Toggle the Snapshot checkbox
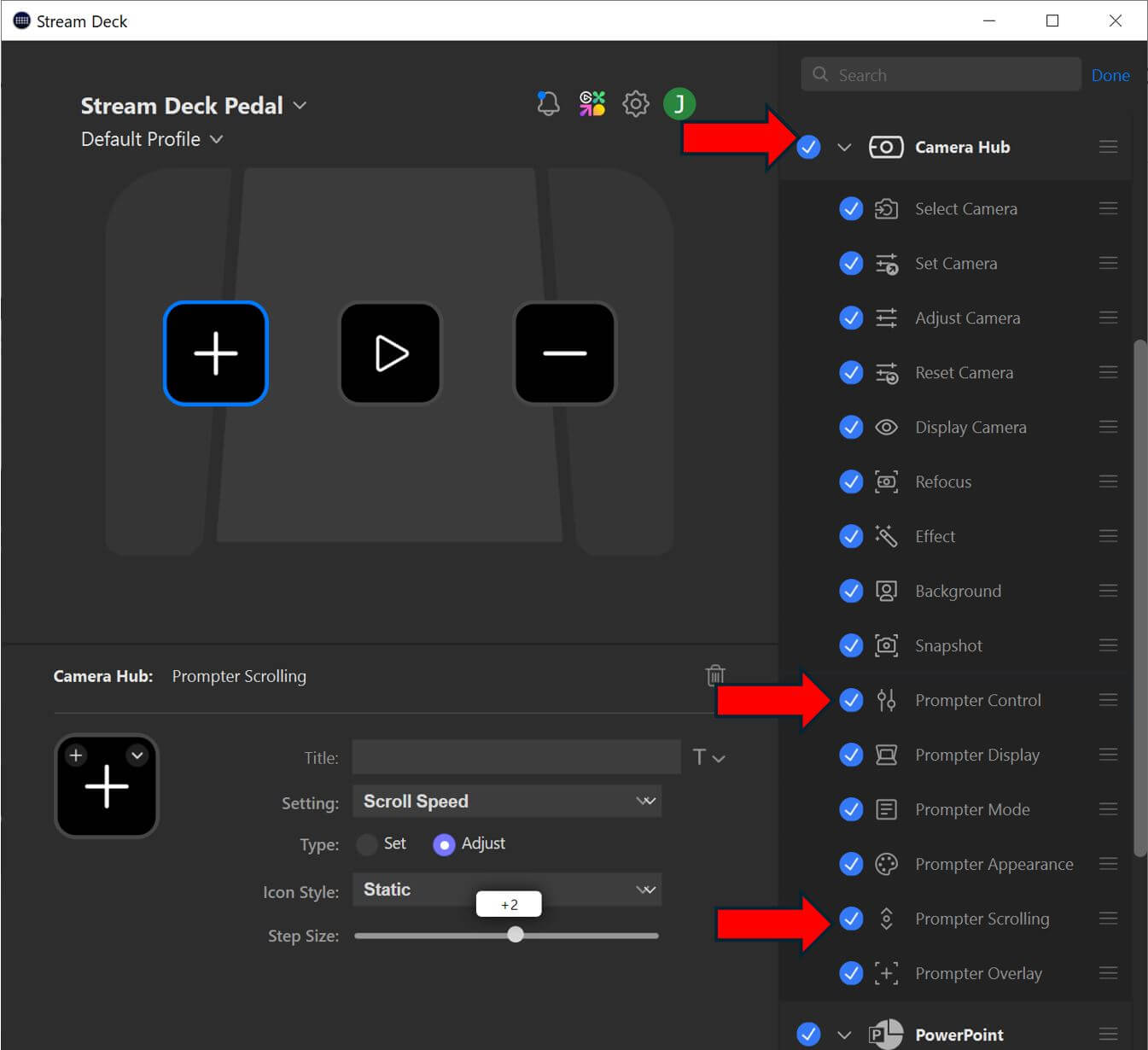Image resolution: width=1148 pixels, height=1050 pixels. coord(851,645)
